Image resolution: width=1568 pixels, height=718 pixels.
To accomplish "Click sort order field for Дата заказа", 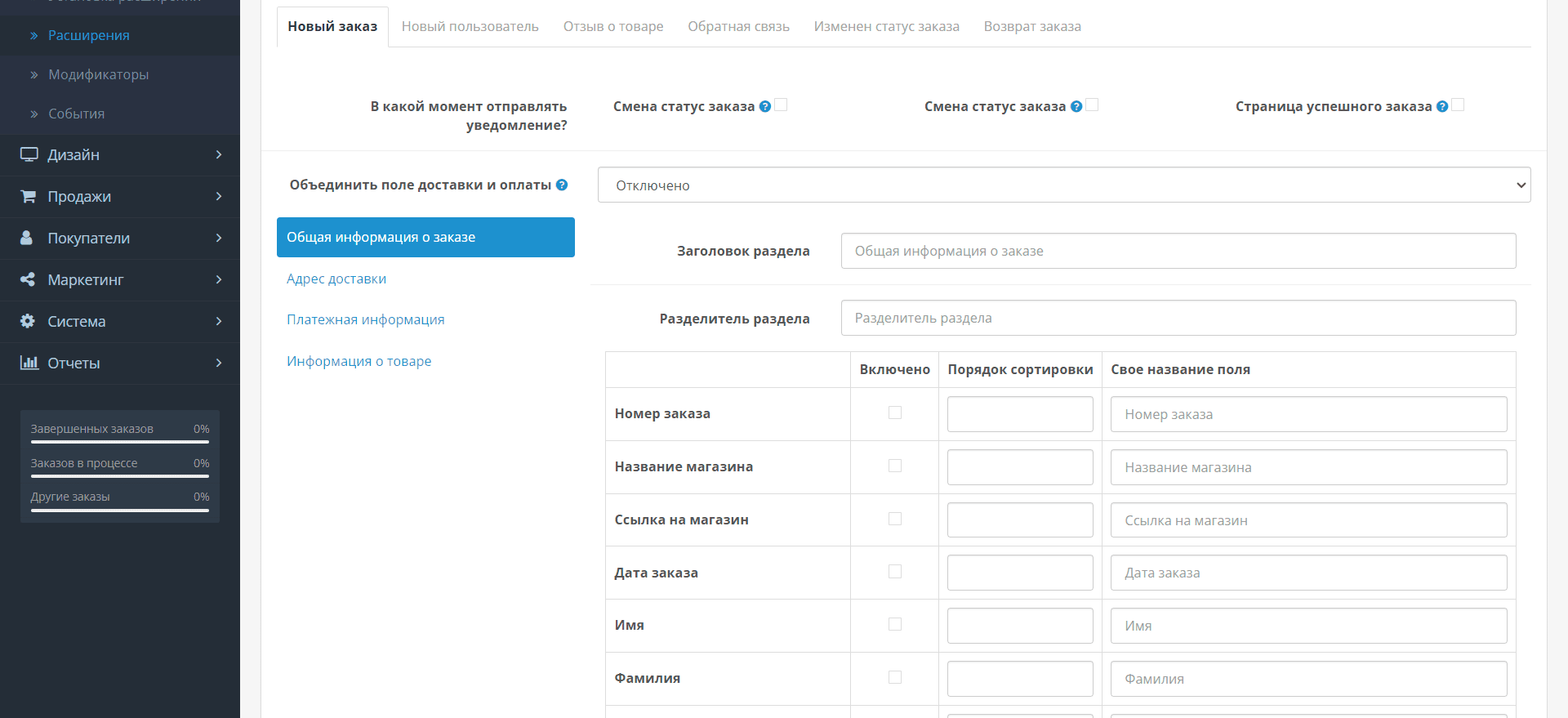I will tap(1020, 573).
